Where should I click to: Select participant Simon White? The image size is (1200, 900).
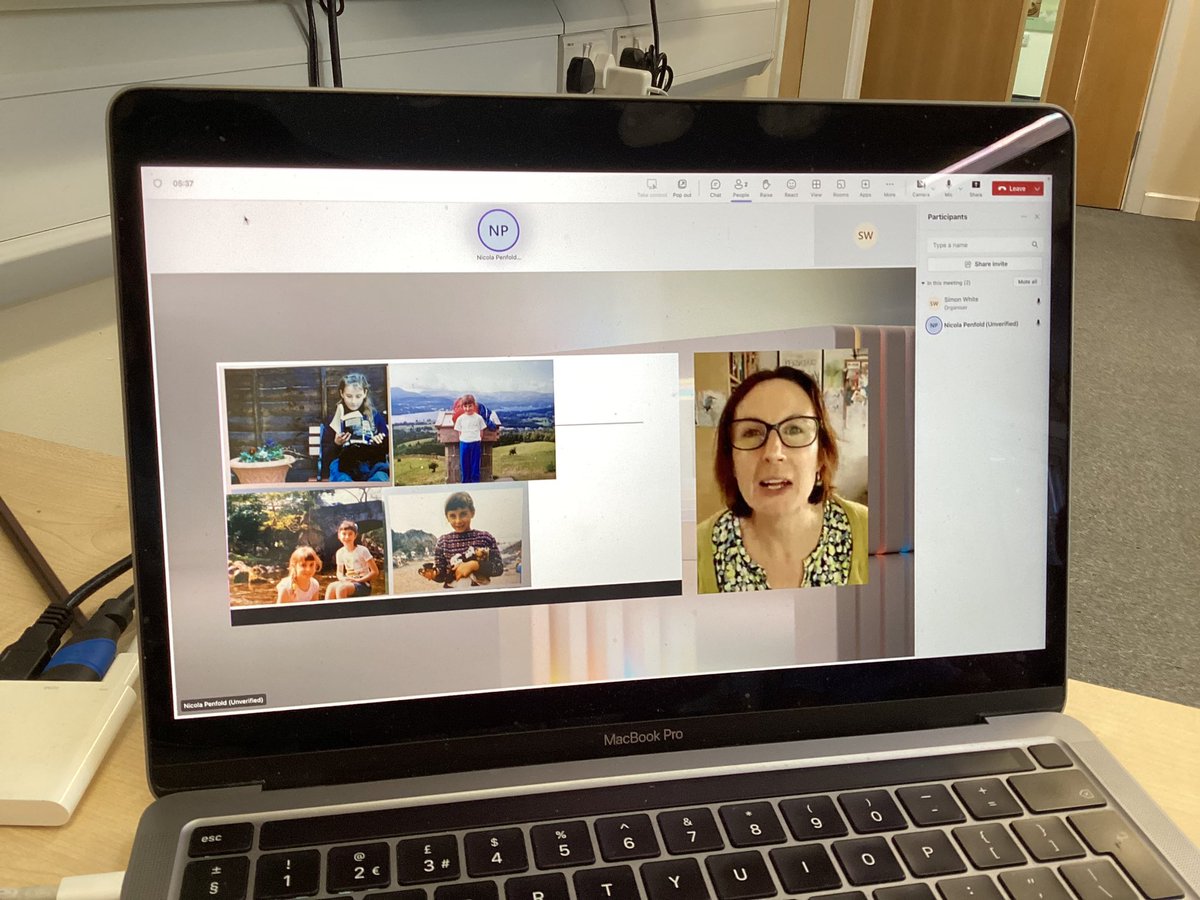point(985,303)
